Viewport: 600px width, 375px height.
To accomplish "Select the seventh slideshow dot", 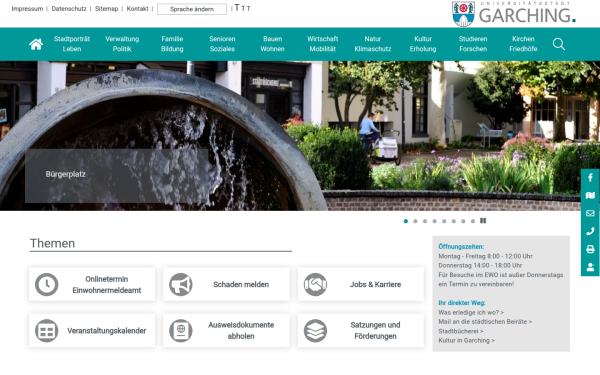I will [463, 221].
